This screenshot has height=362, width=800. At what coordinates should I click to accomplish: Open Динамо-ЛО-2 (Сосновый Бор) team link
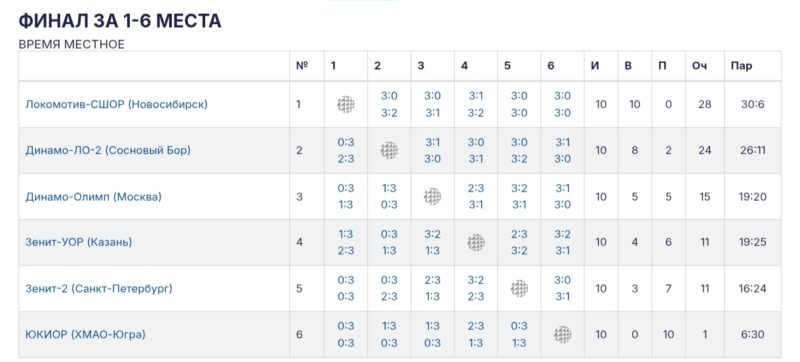click(x=108, y=150)
